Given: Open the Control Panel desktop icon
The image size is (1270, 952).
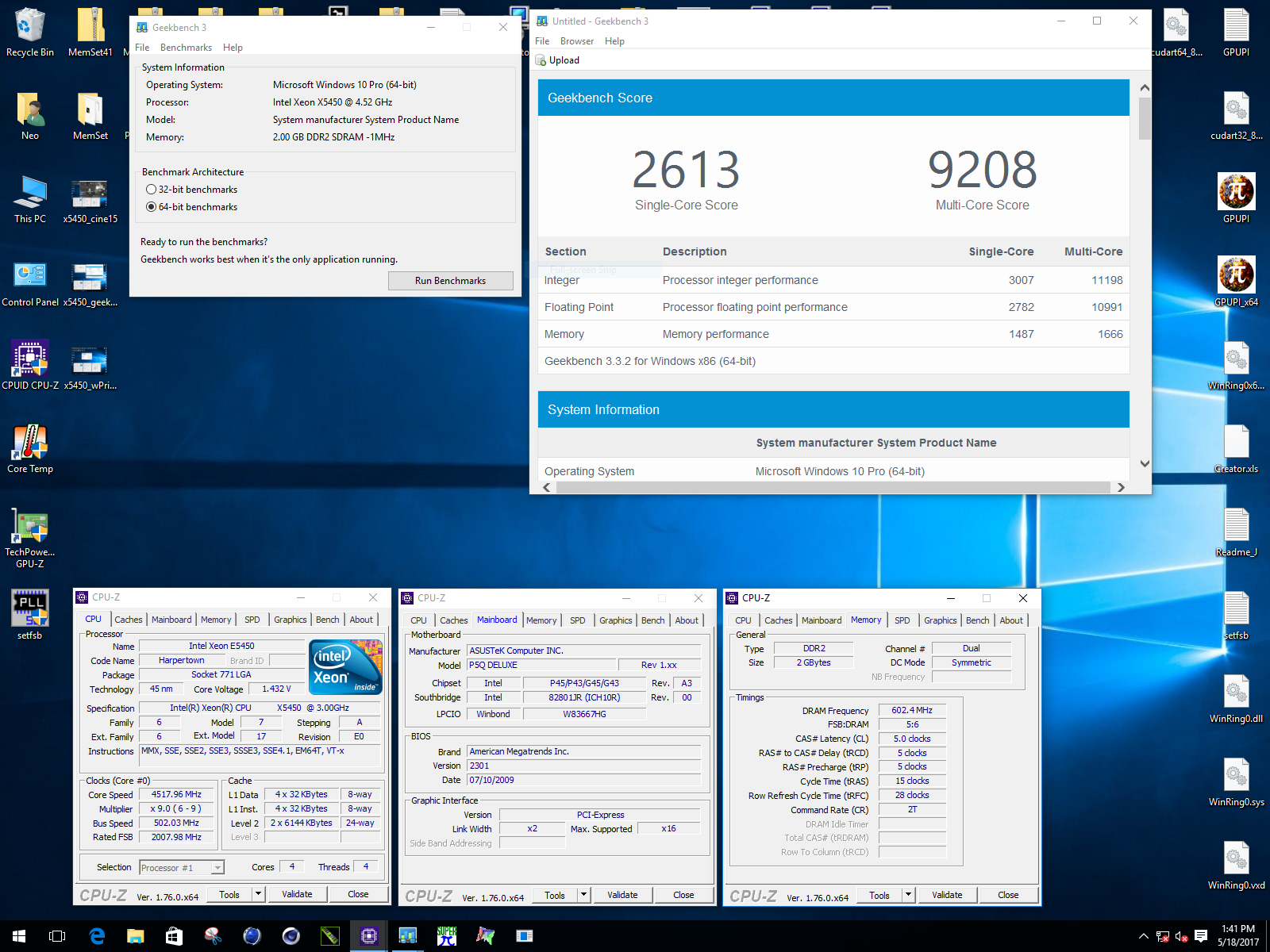Looking at the screenshot, I should [x=30, y=283].
